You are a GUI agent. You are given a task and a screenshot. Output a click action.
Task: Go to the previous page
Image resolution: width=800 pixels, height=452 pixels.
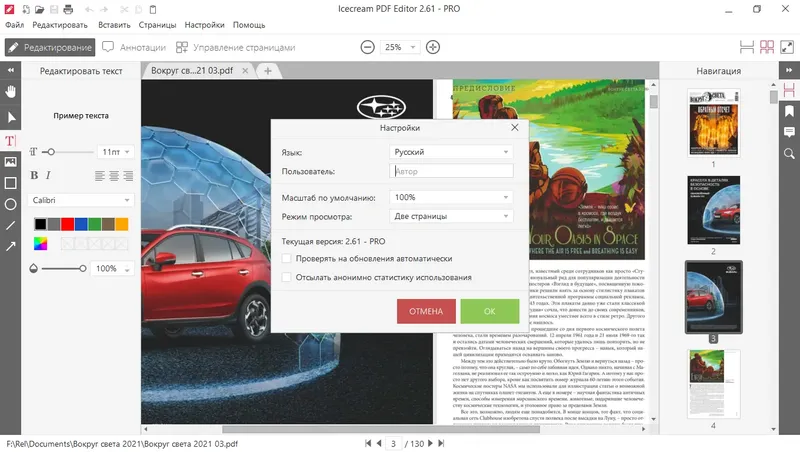point(379,443)
